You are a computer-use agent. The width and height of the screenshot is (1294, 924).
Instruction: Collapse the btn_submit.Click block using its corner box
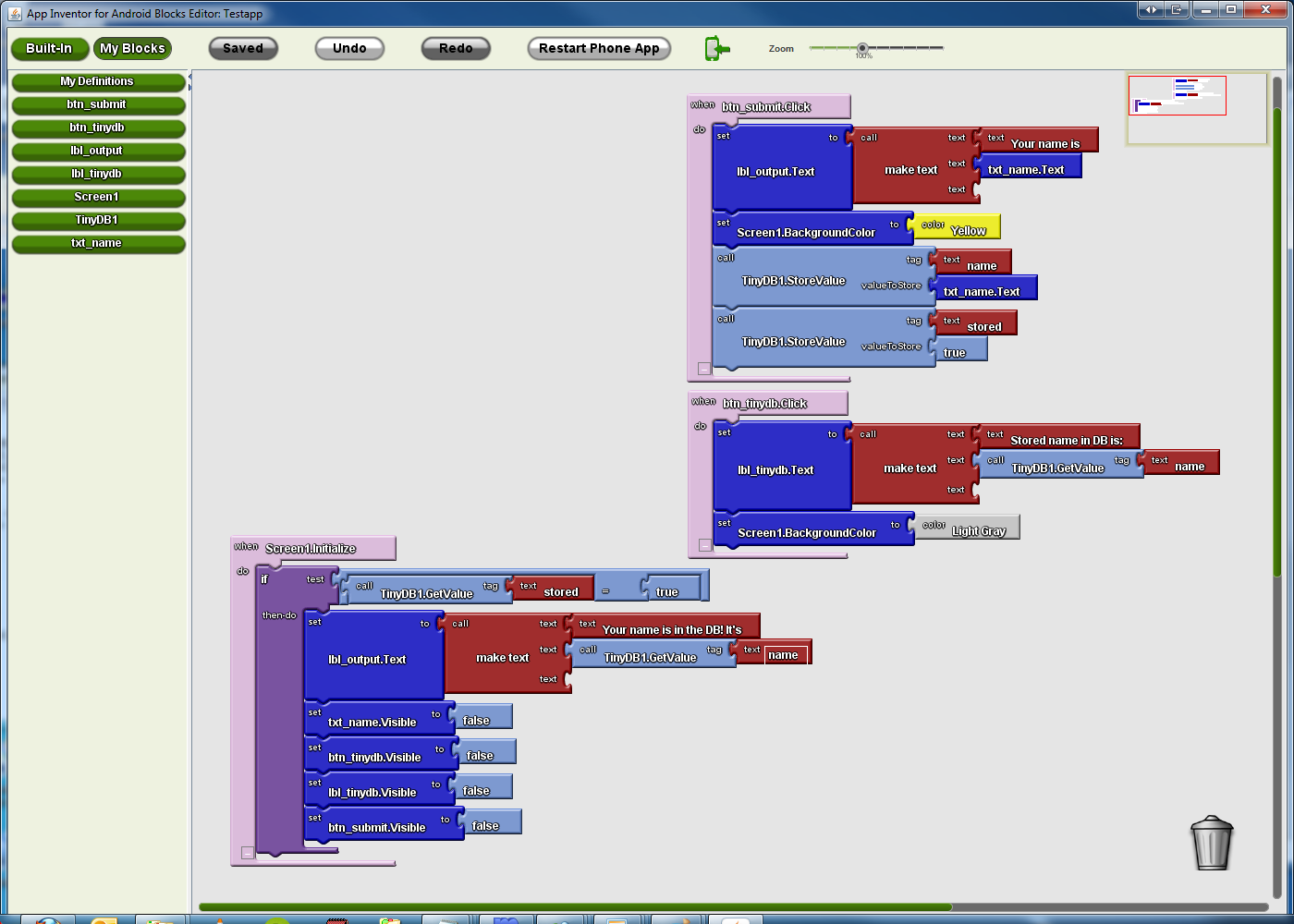pos(703,369)
